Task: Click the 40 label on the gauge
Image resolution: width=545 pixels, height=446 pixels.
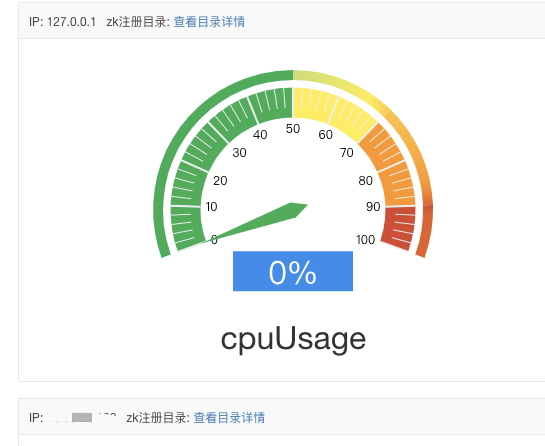Action: [x=260, y=135]
